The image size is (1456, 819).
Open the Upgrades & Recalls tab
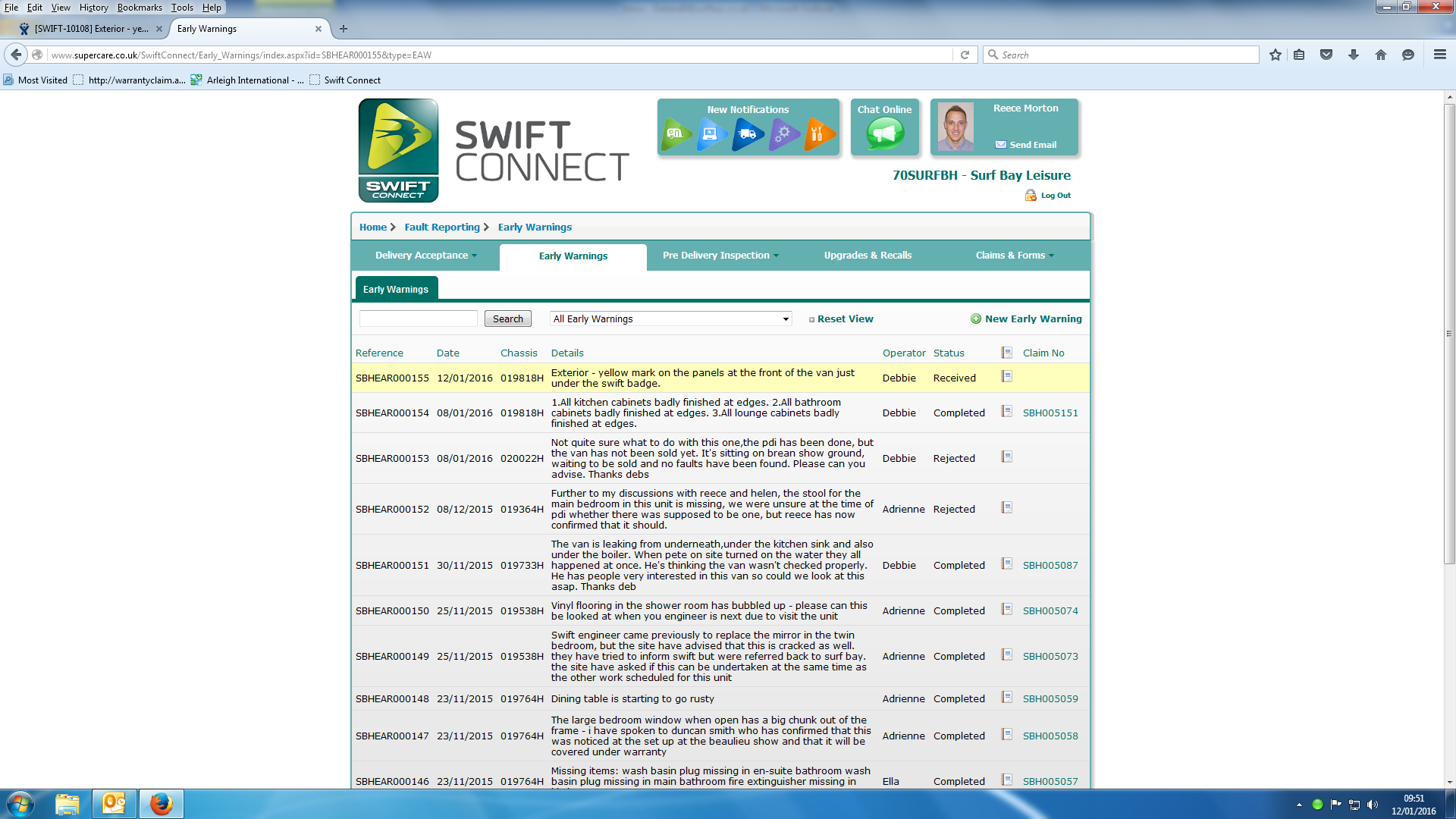click(868, 256)
